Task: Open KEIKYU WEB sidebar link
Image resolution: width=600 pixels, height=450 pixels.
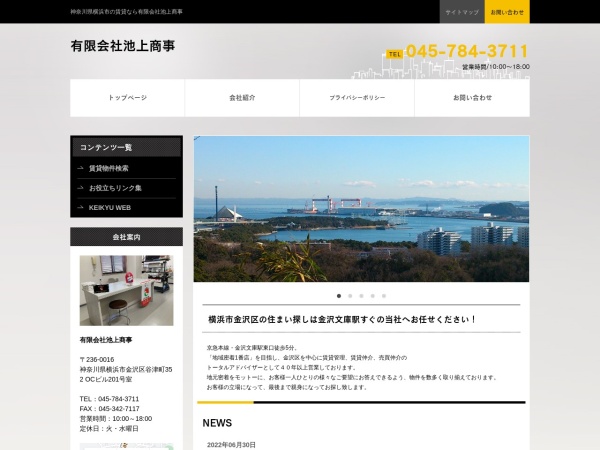Action: pyautogui.click(x=110, y=208)
